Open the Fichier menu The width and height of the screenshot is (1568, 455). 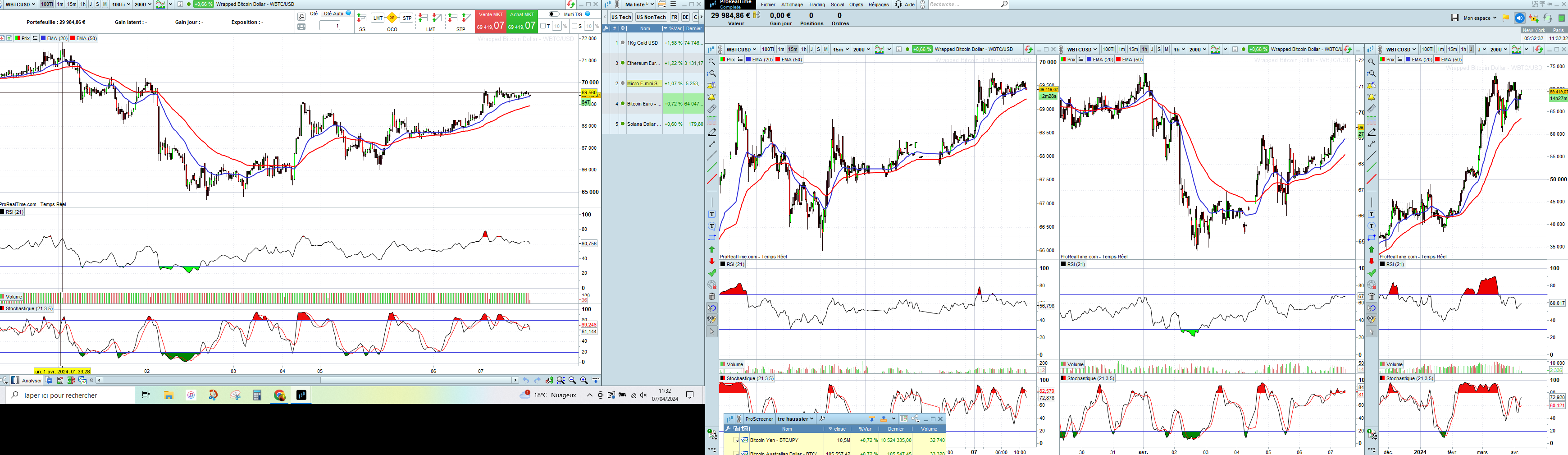click(768, 4)
